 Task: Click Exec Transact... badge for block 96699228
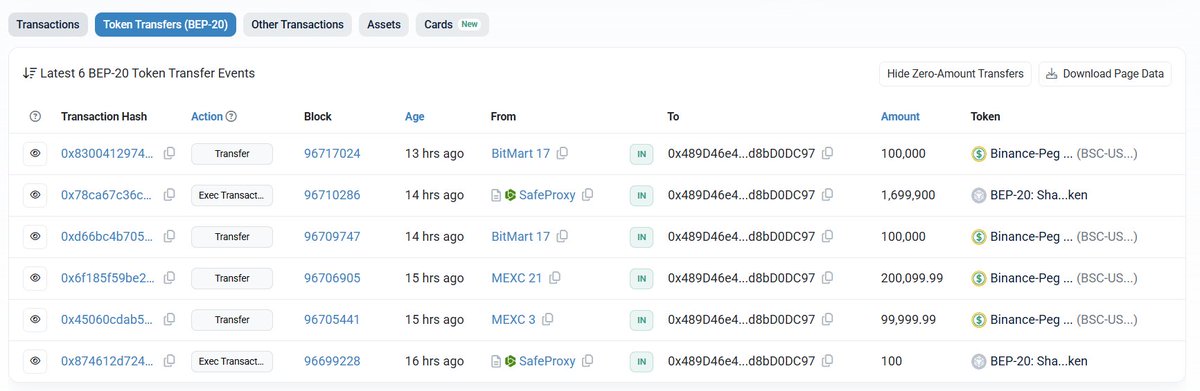[x=232, y=361]
